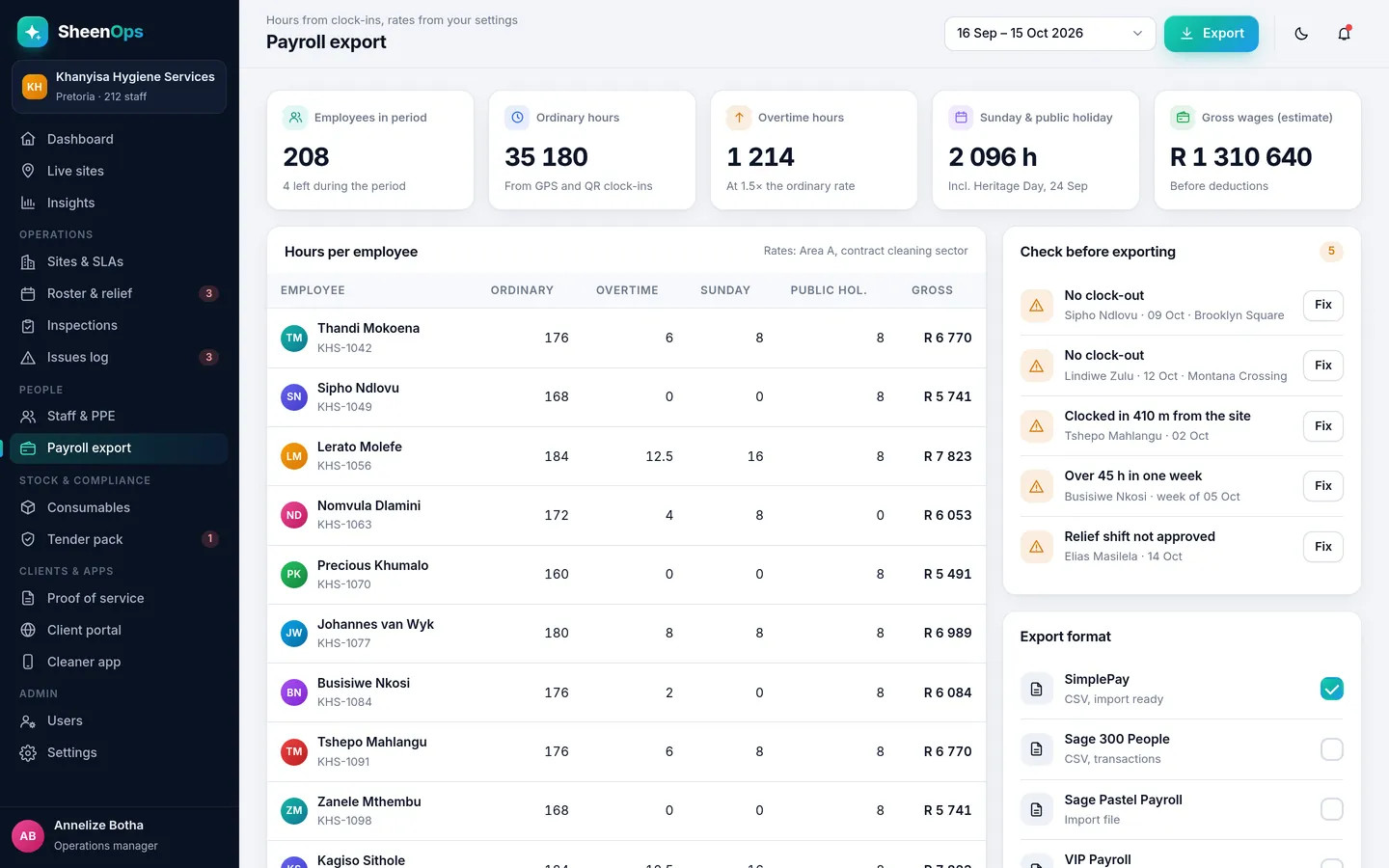
Task: Open the Dashboard page
Action: (x=119, y=139)
